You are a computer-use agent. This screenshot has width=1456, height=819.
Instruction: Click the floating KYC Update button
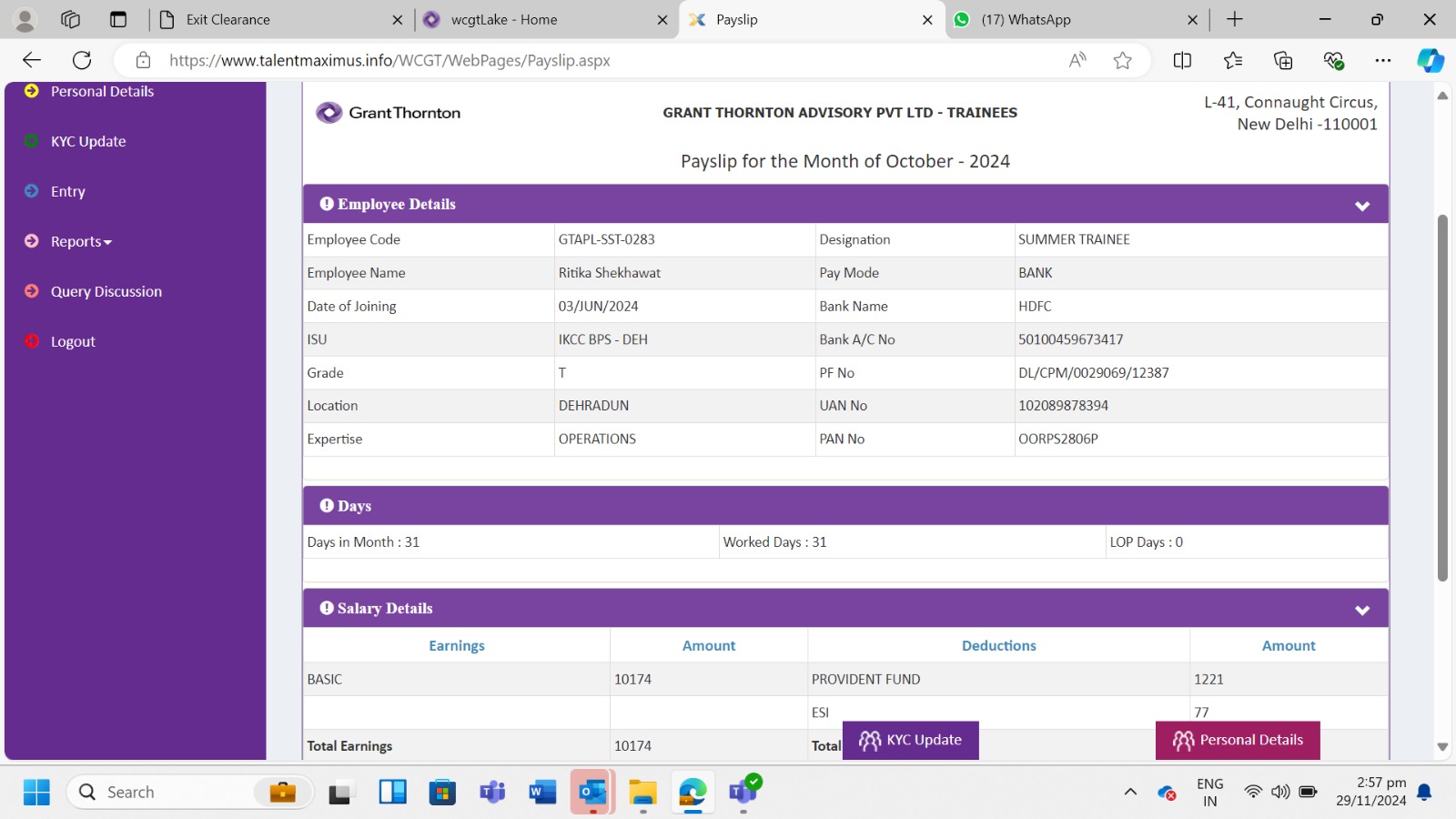(x=911, y=740)
